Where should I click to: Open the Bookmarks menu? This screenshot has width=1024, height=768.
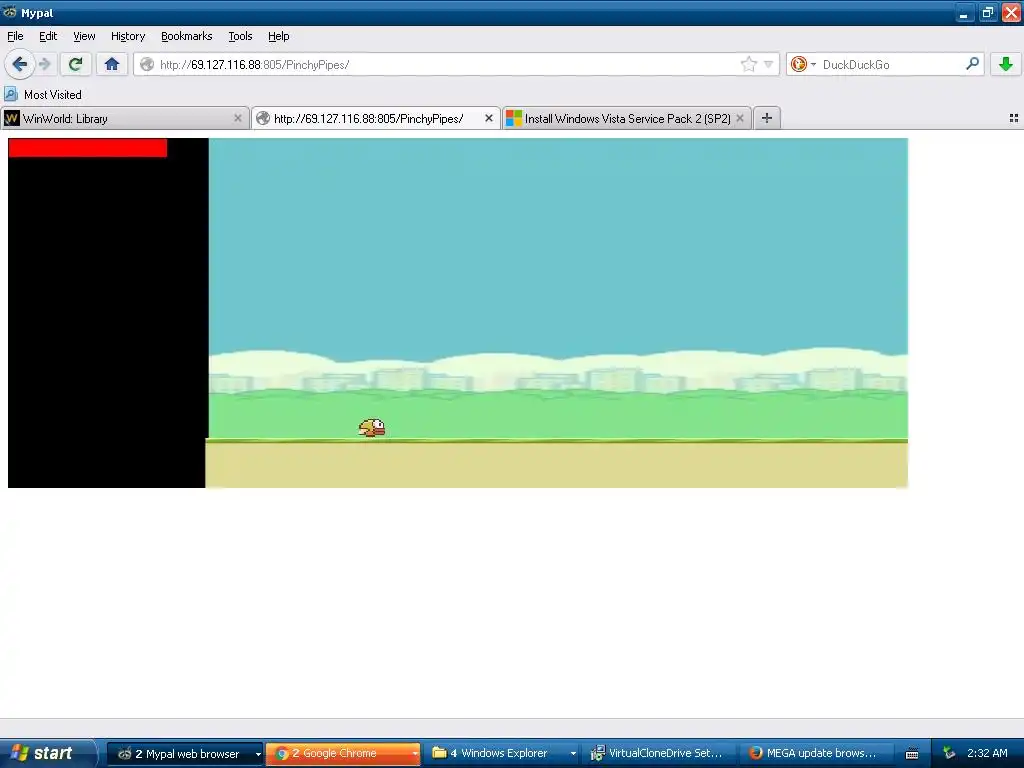point(187,36)
